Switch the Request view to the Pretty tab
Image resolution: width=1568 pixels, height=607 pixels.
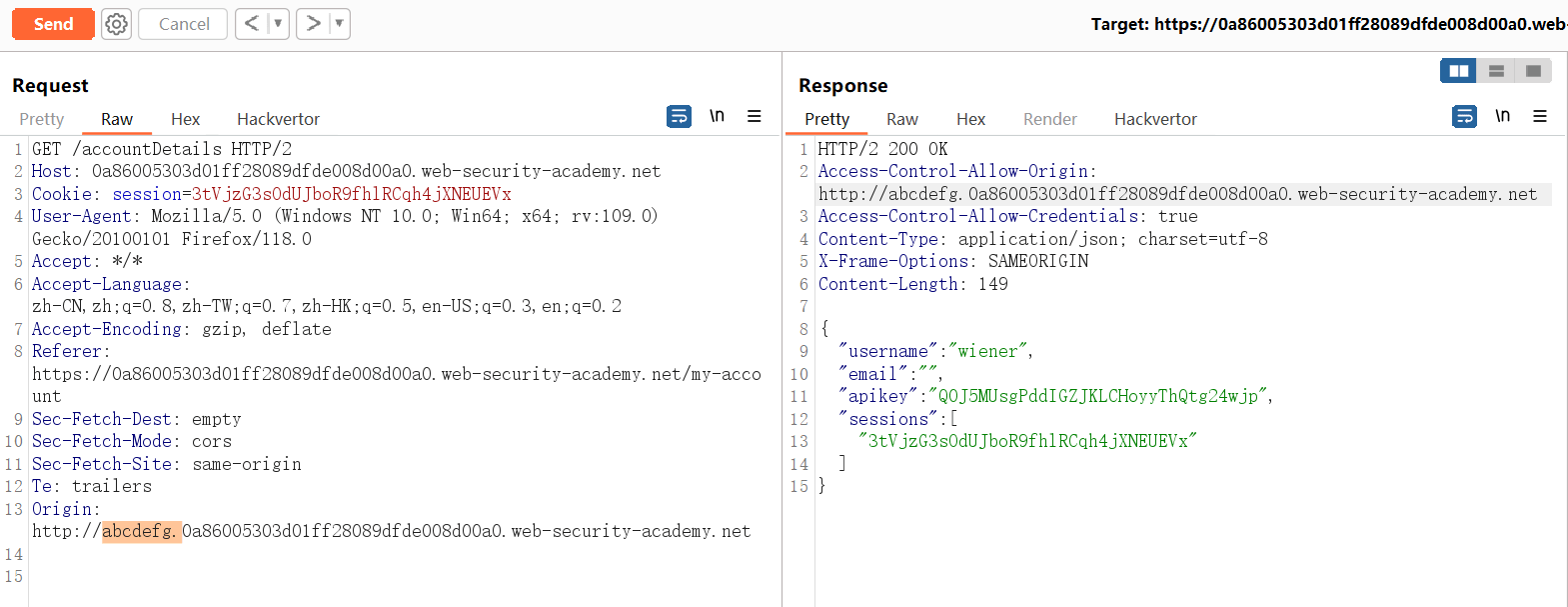pos(42,119)
